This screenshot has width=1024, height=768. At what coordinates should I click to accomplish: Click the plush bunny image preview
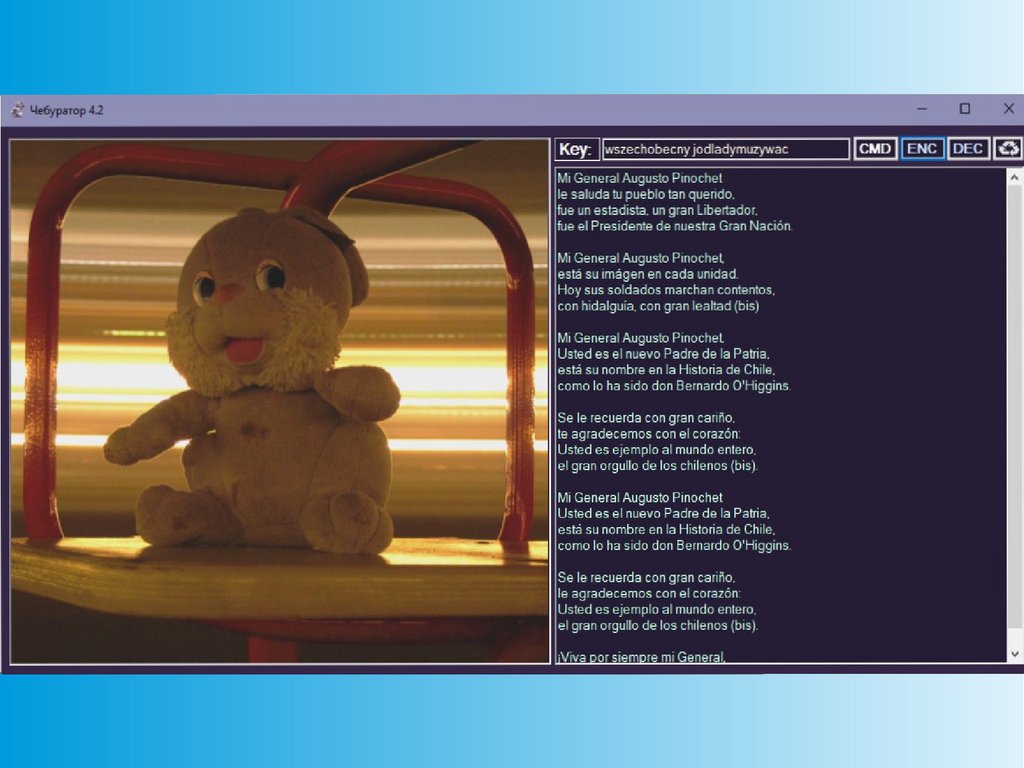pyautogui.click(x=280, y=401)
